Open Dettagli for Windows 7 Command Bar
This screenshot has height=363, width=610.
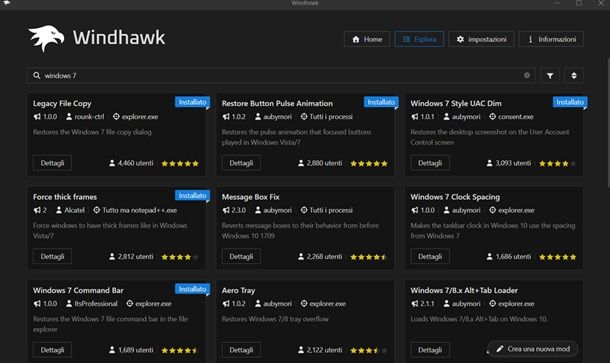coord(52,350)
